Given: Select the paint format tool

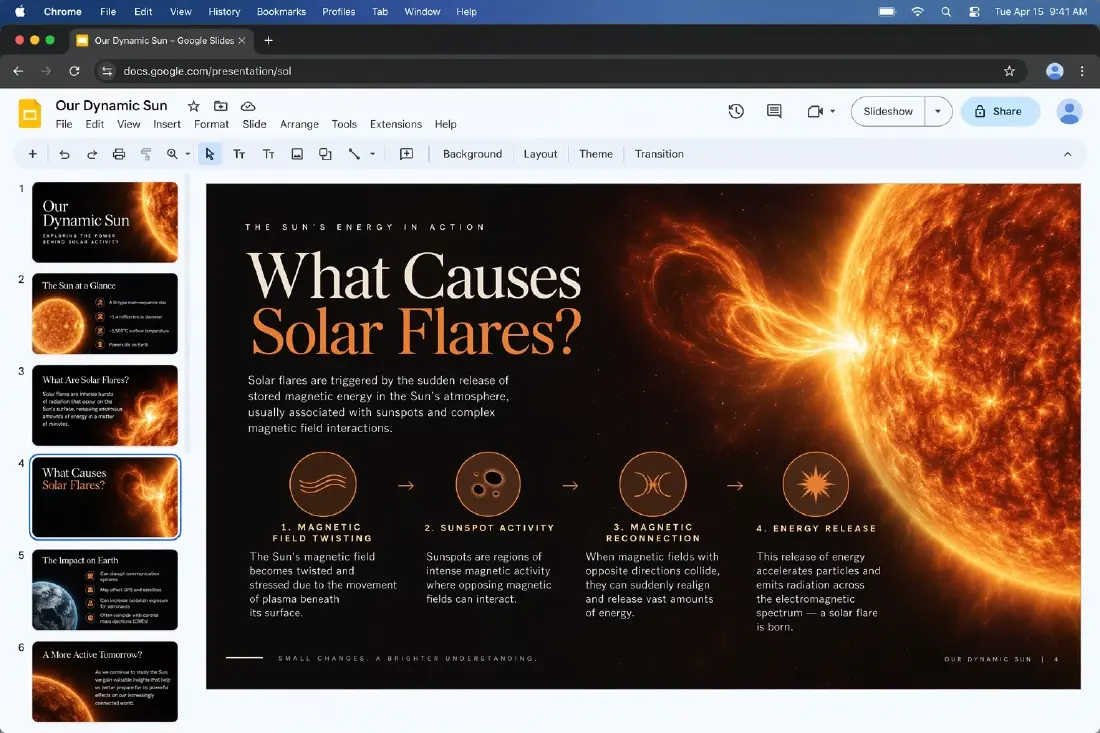Looking at the screenshot, I should (146, 154).
